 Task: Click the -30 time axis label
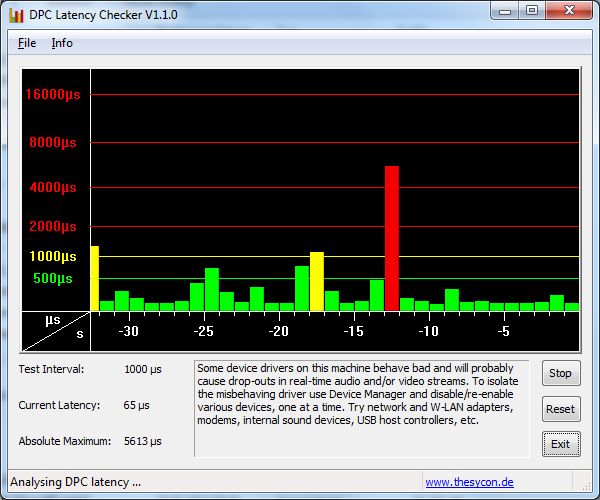click(129, 331)
